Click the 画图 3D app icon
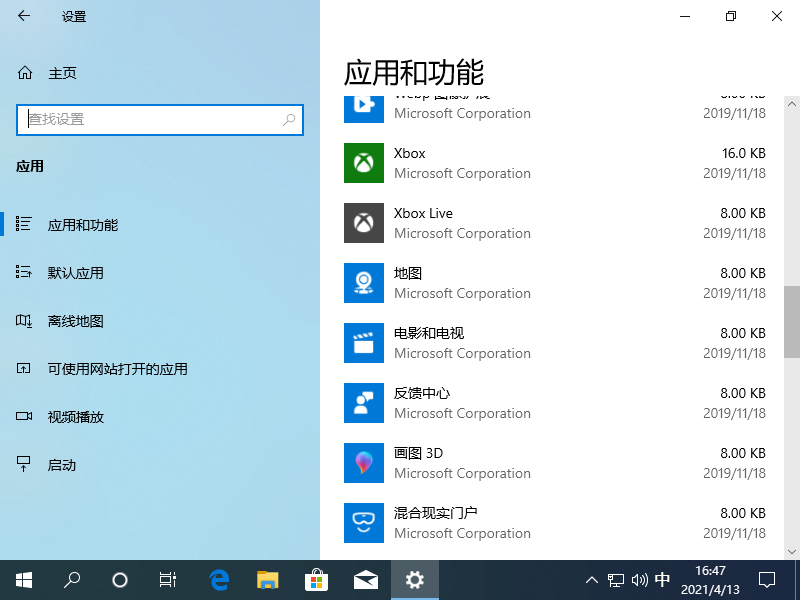This screenshot has width=800, height=600. [364, 463]
